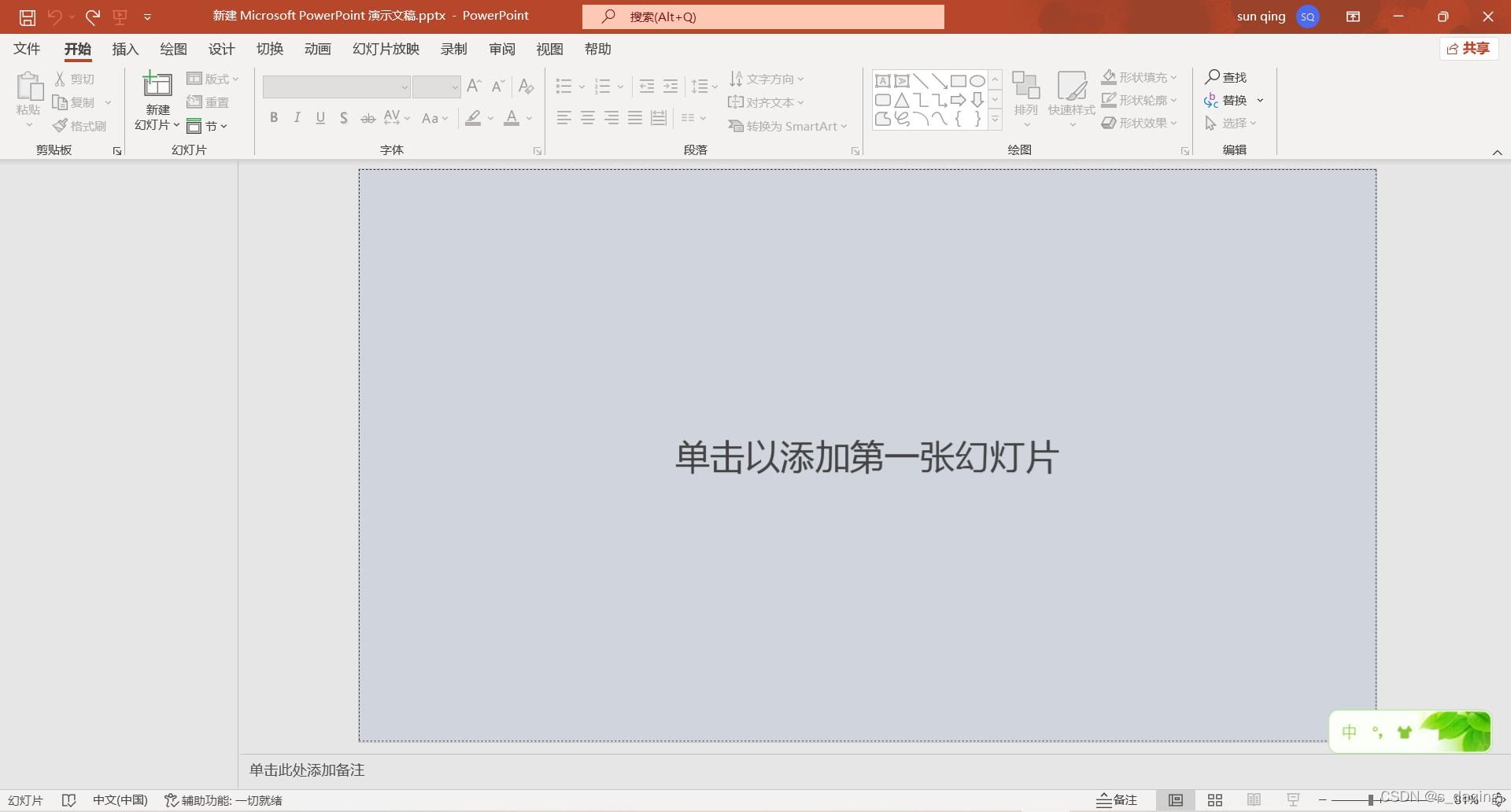Select the oval shape in the drawing gallery
1511x812 pixels.
977,80
